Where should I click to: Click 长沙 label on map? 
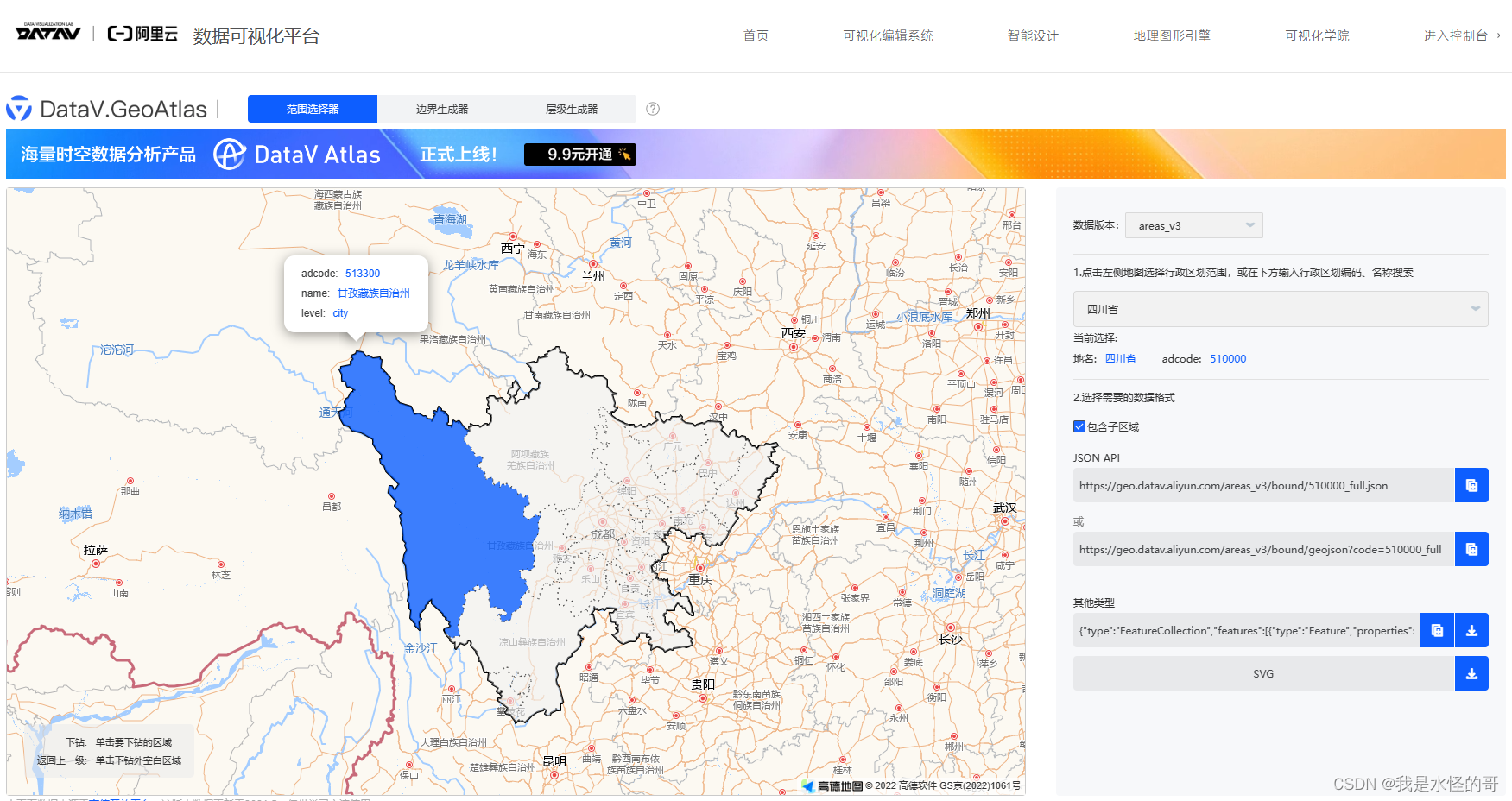[x=951, y=640]
